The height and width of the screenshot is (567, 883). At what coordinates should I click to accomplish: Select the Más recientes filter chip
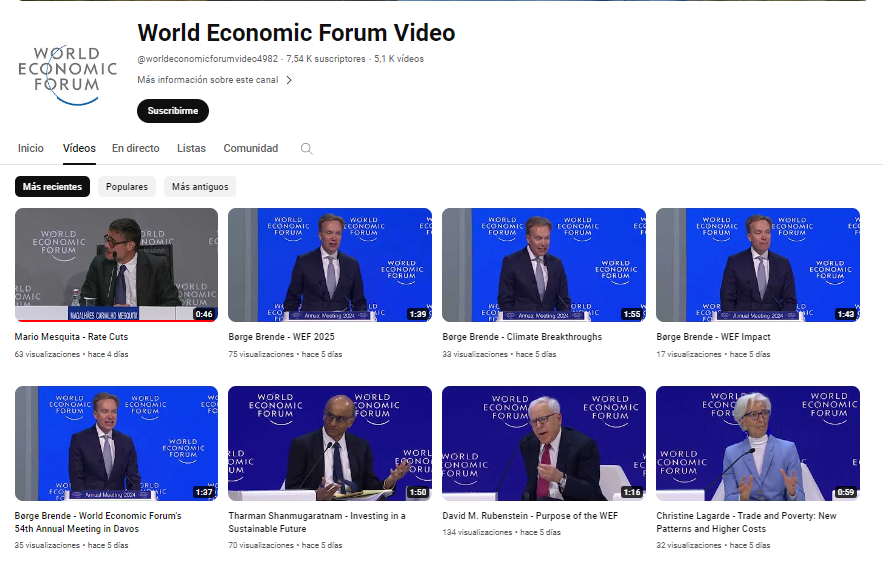click(52, 186)
